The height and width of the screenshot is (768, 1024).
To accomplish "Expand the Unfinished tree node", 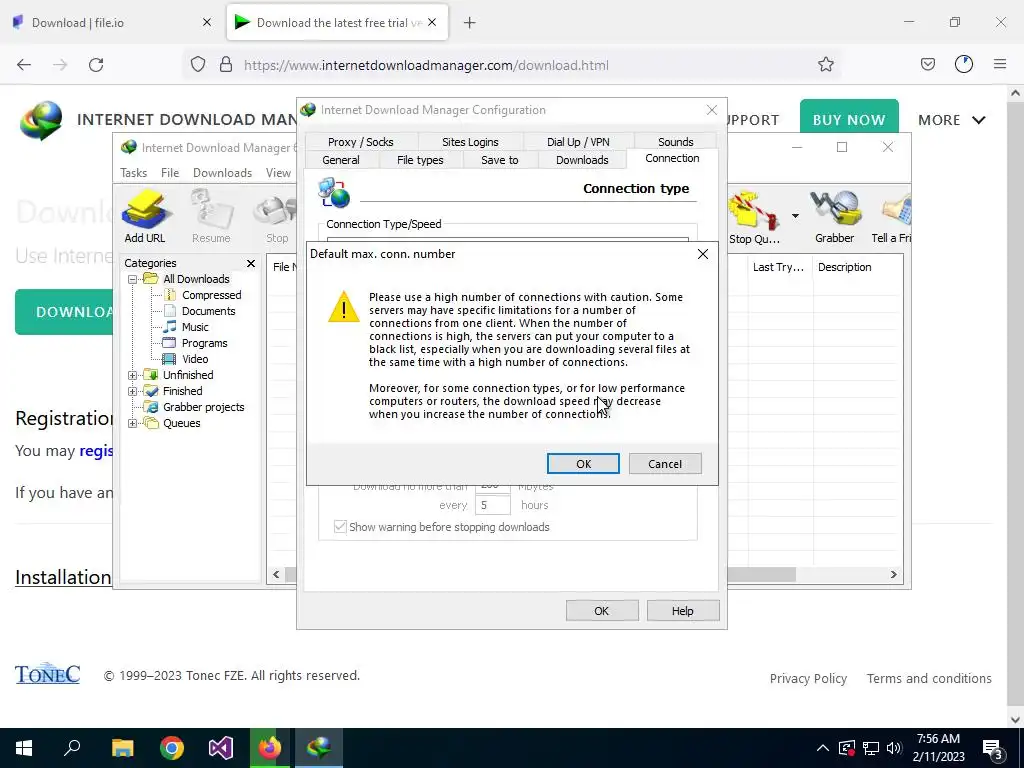I will click(133, 376).
